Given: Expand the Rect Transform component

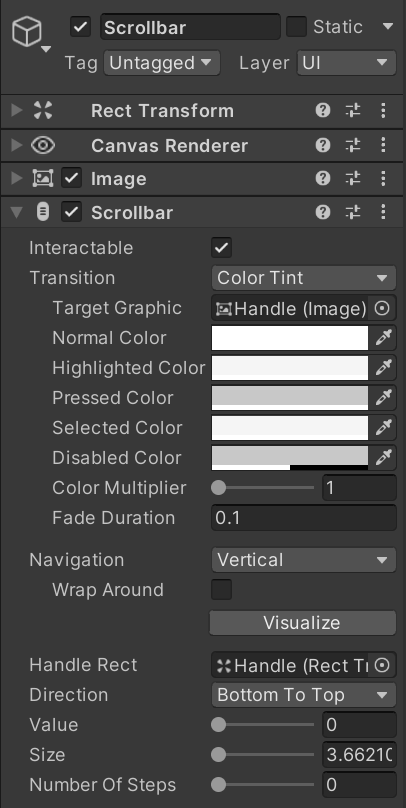Looking at the screenshot, I should tap(17, 110).
